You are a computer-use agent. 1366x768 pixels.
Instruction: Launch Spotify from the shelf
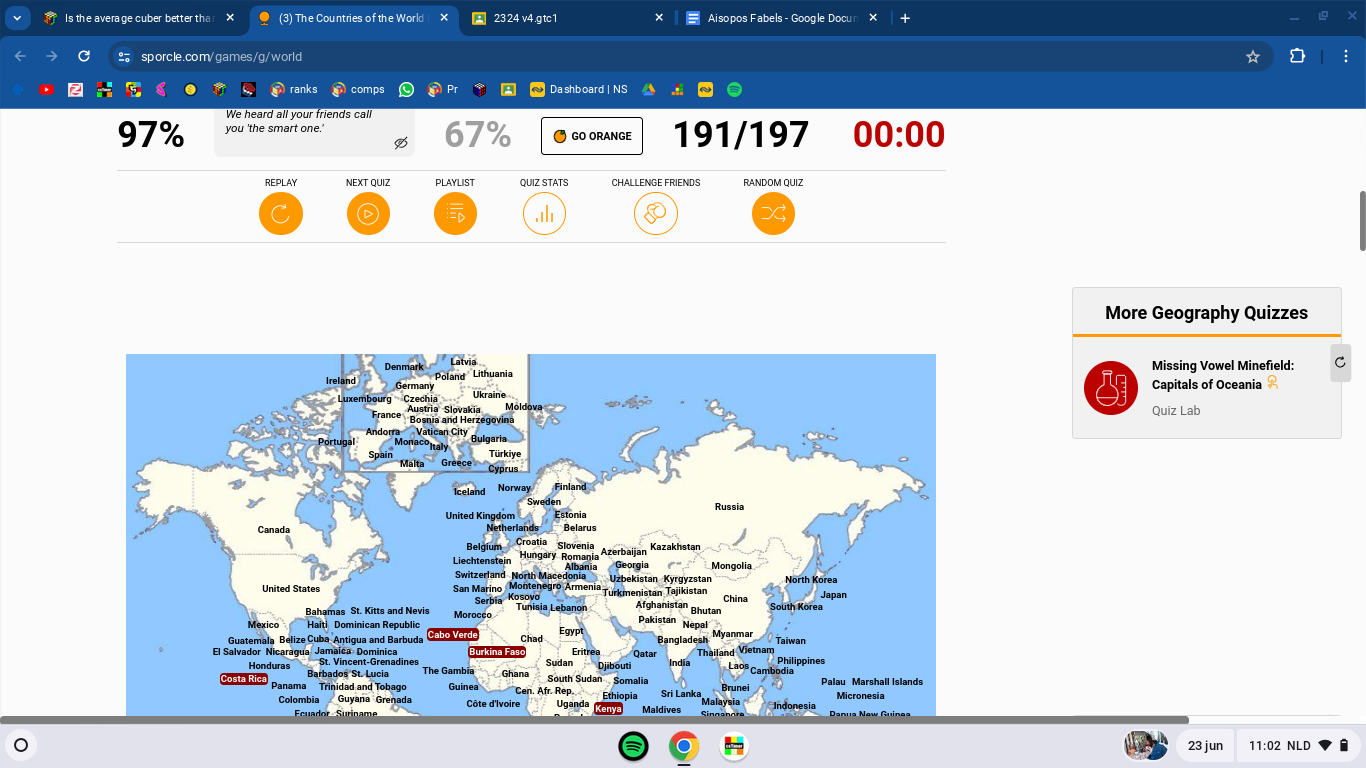632,746
